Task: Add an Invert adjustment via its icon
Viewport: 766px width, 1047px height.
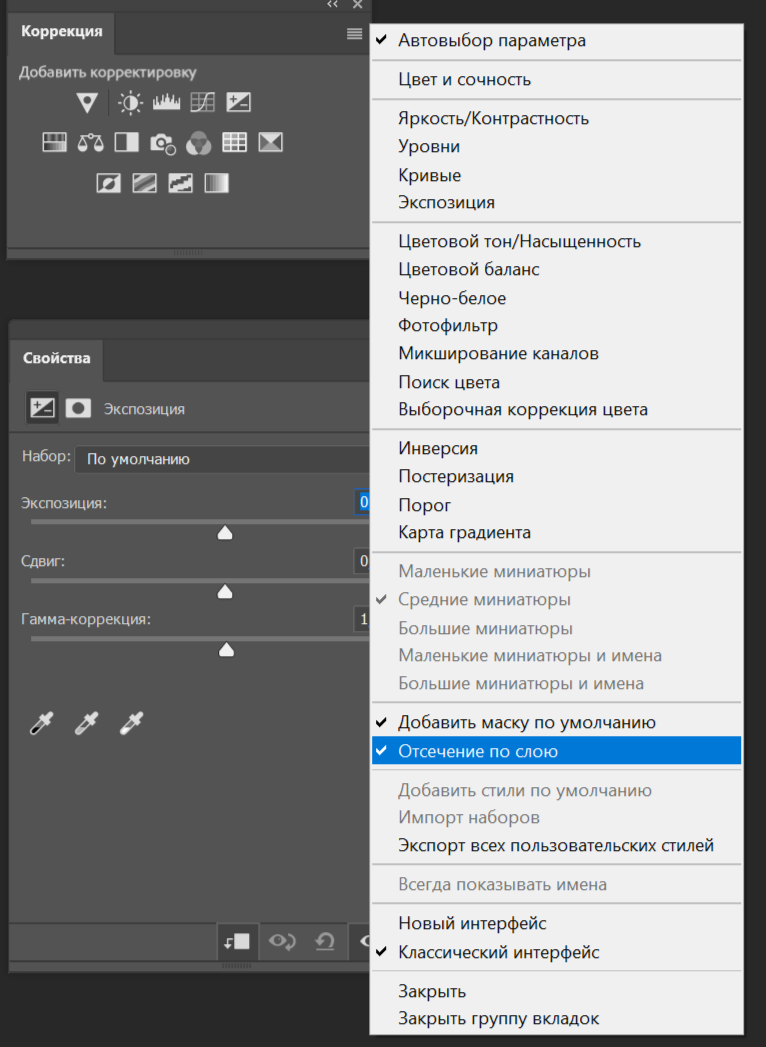Action: click(108, 182)
